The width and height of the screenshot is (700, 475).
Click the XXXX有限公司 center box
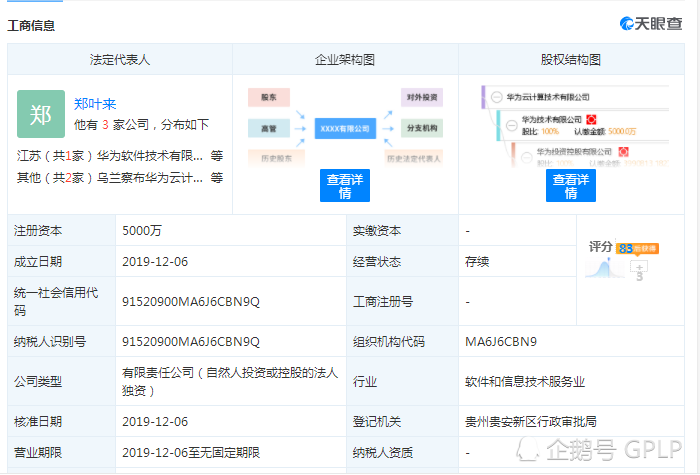point(345,129)
